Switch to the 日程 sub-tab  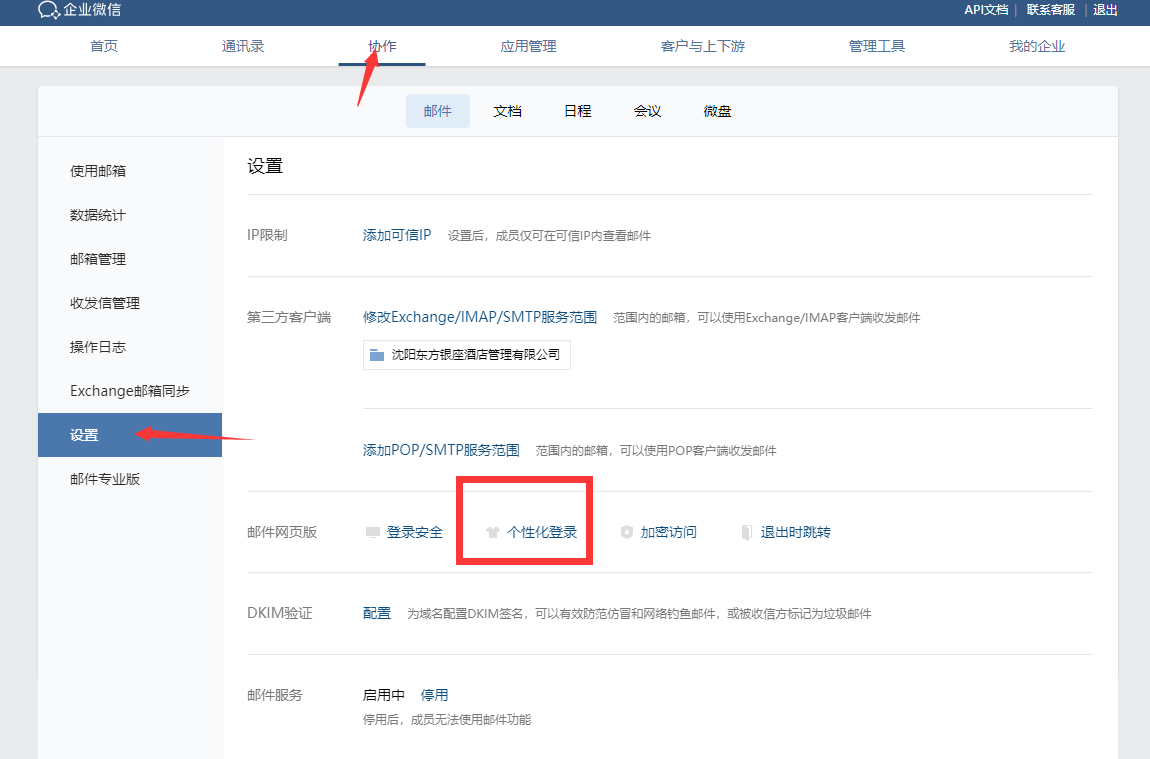(578, 111)
